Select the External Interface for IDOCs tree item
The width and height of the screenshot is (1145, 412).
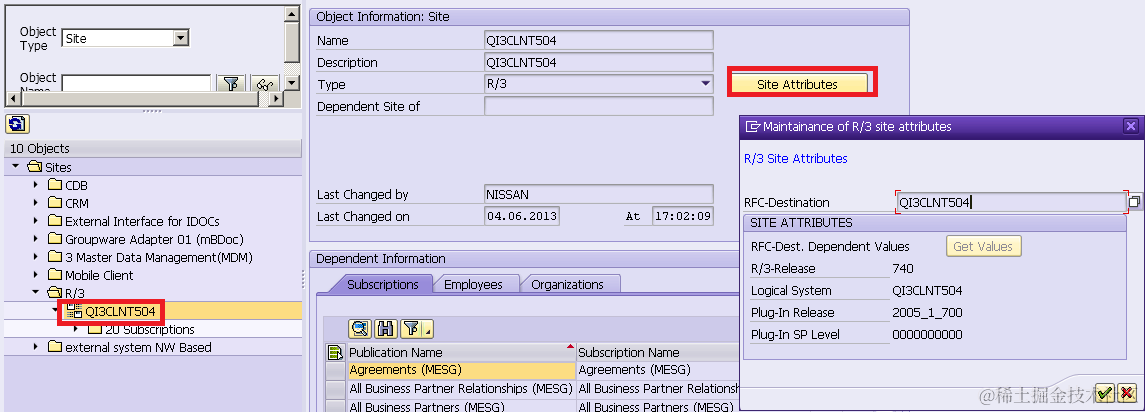142,221
